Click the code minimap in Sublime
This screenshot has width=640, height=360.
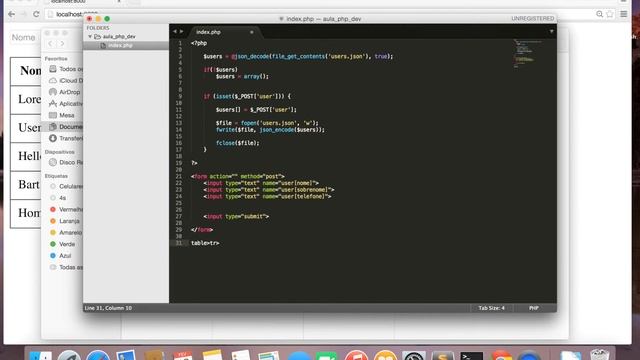(527, 54)
